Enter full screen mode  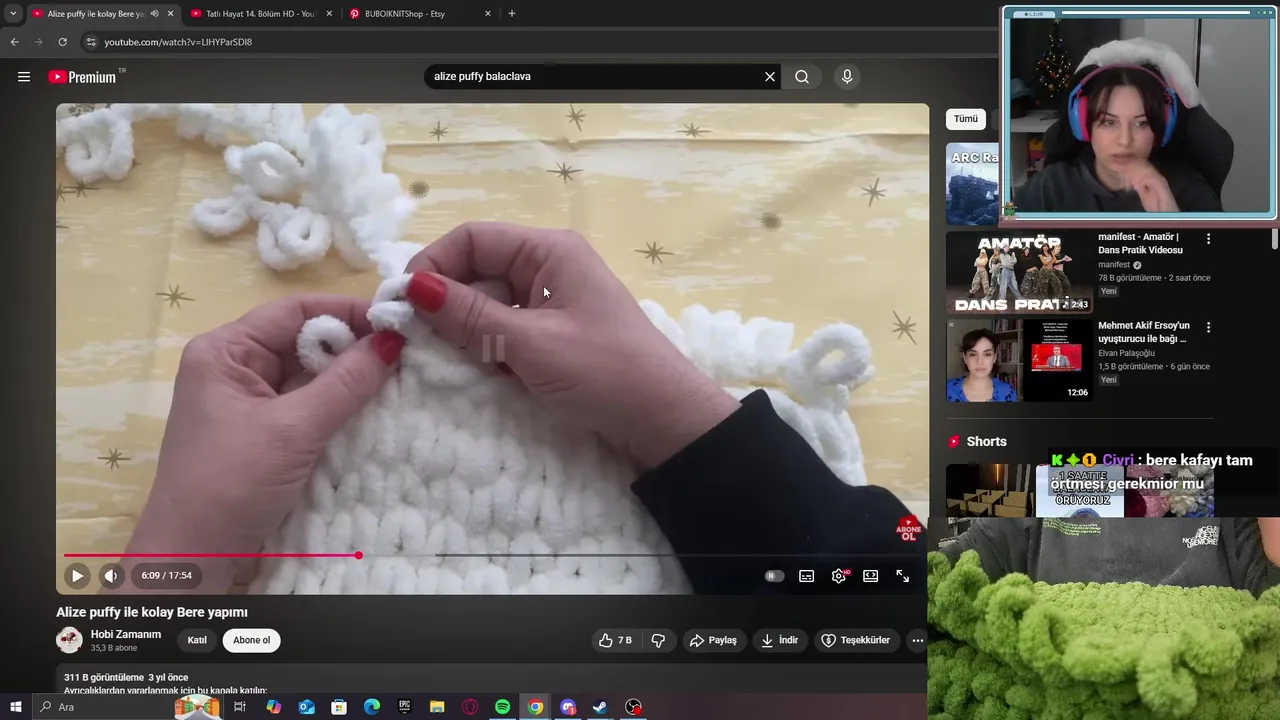[903, 576]
